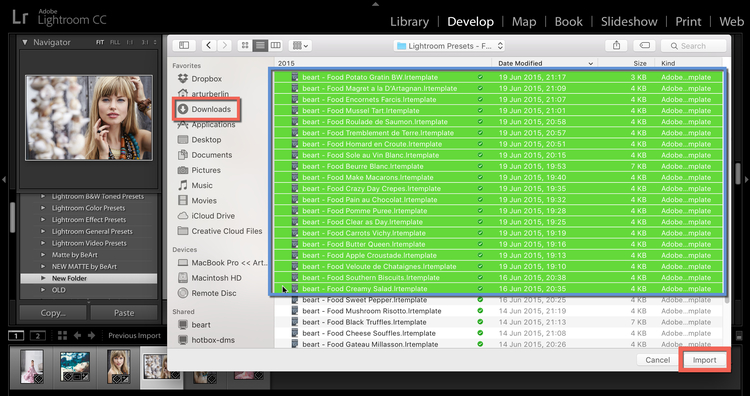
Task: Toggle the sidebar view in the file dialog
Action: [184, 45]
